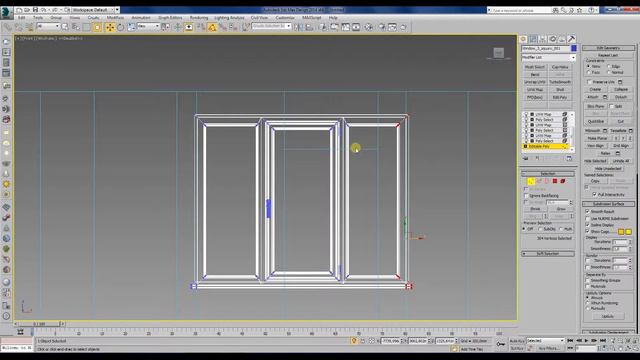Open the Display command panel tab
The height and width of the screenshot is (360, 640).
pyautogui.click(x=562, y=39)
